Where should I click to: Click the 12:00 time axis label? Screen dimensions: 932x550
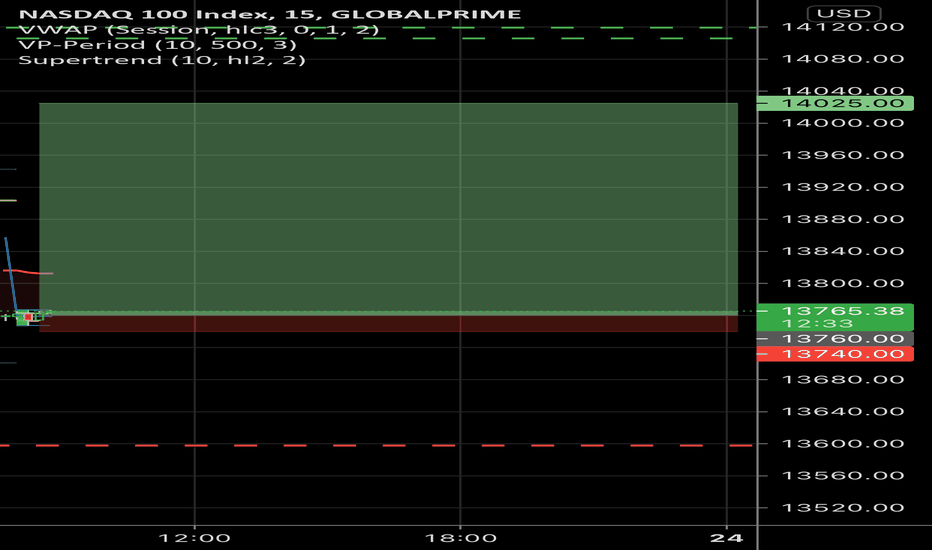(194, 538)
